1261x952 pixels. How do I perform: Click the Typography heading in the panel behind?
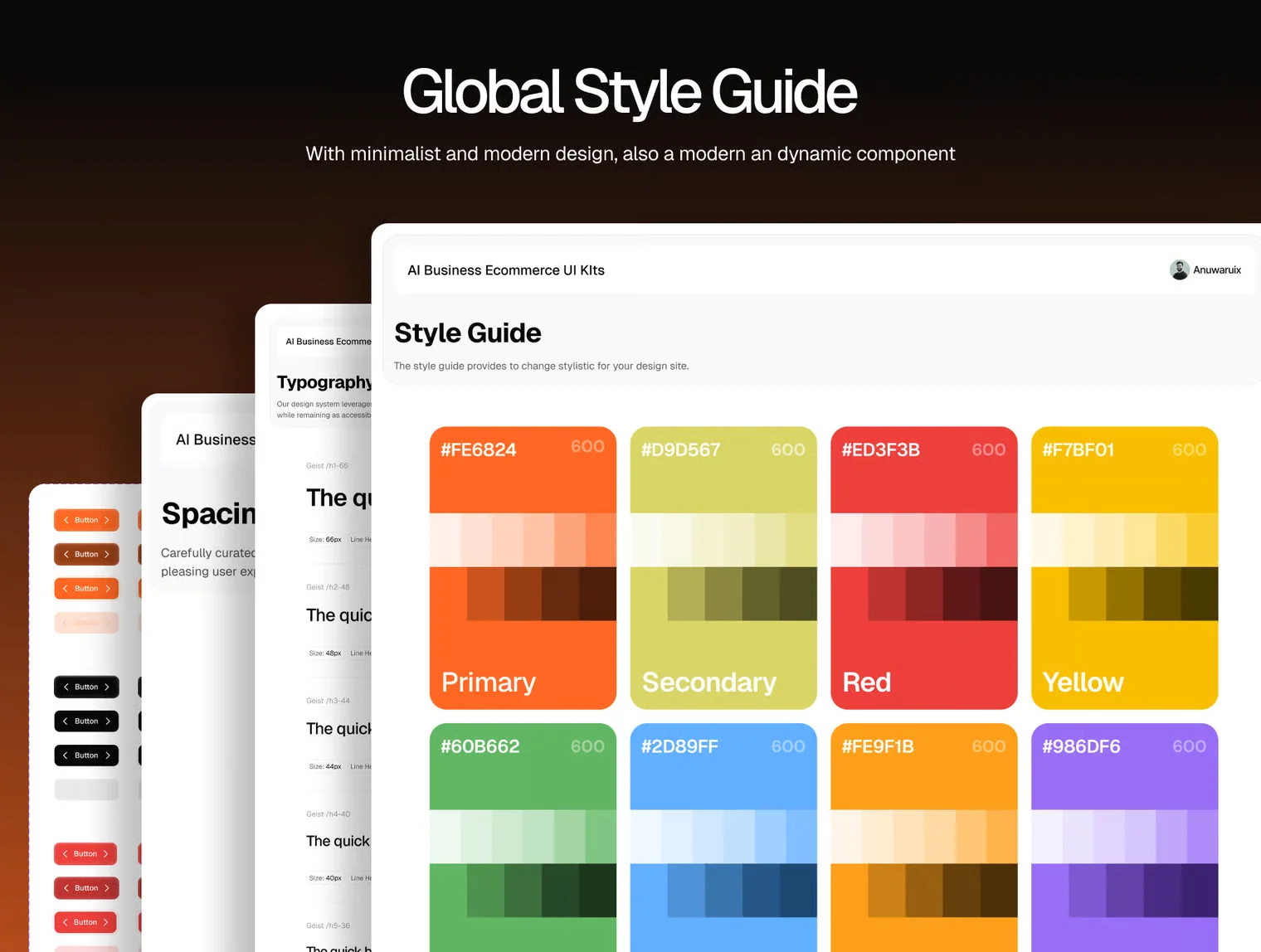(324, 382)
